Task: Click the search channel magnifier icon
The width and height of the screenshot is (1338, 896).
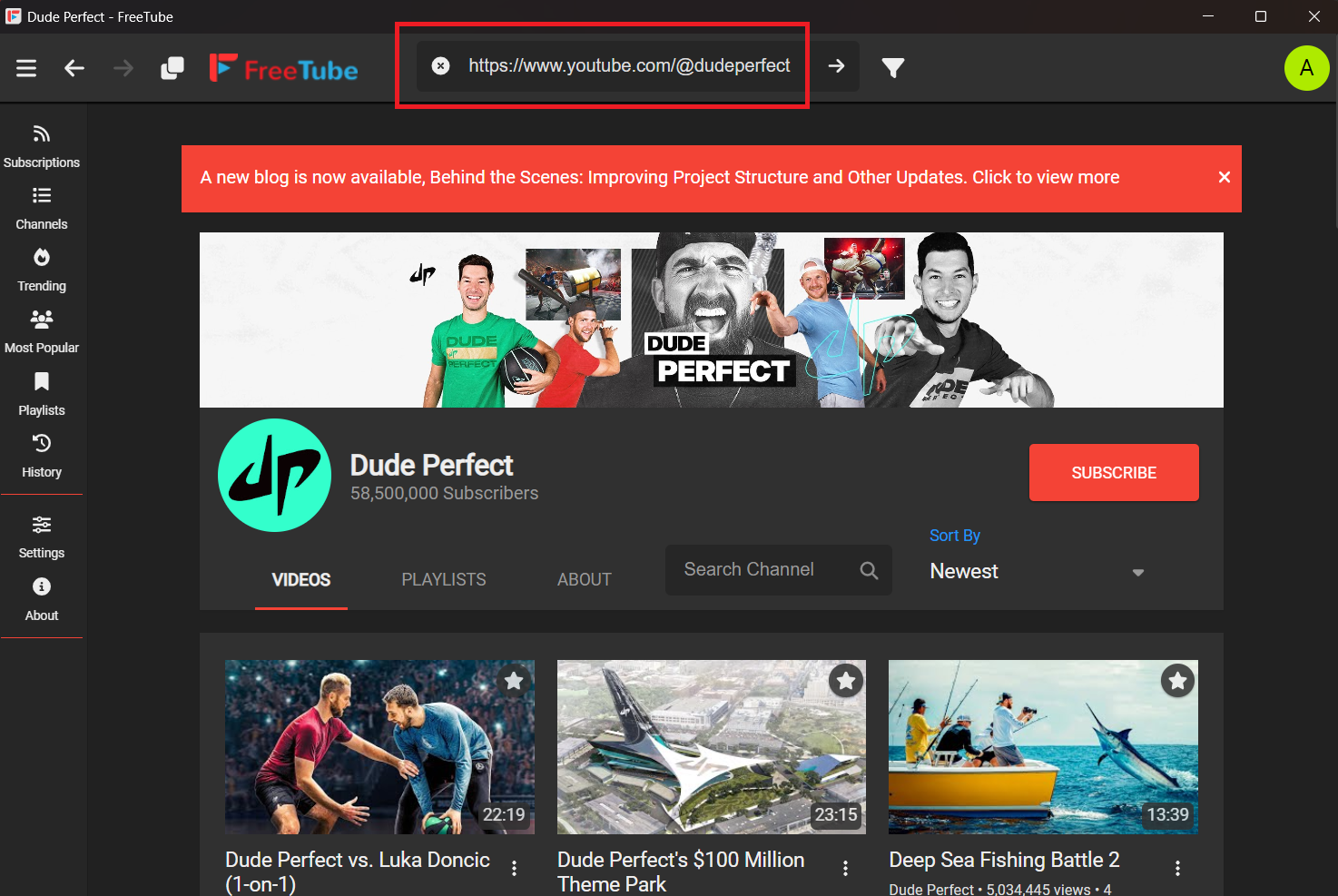Action: click(x=869, y=570)
